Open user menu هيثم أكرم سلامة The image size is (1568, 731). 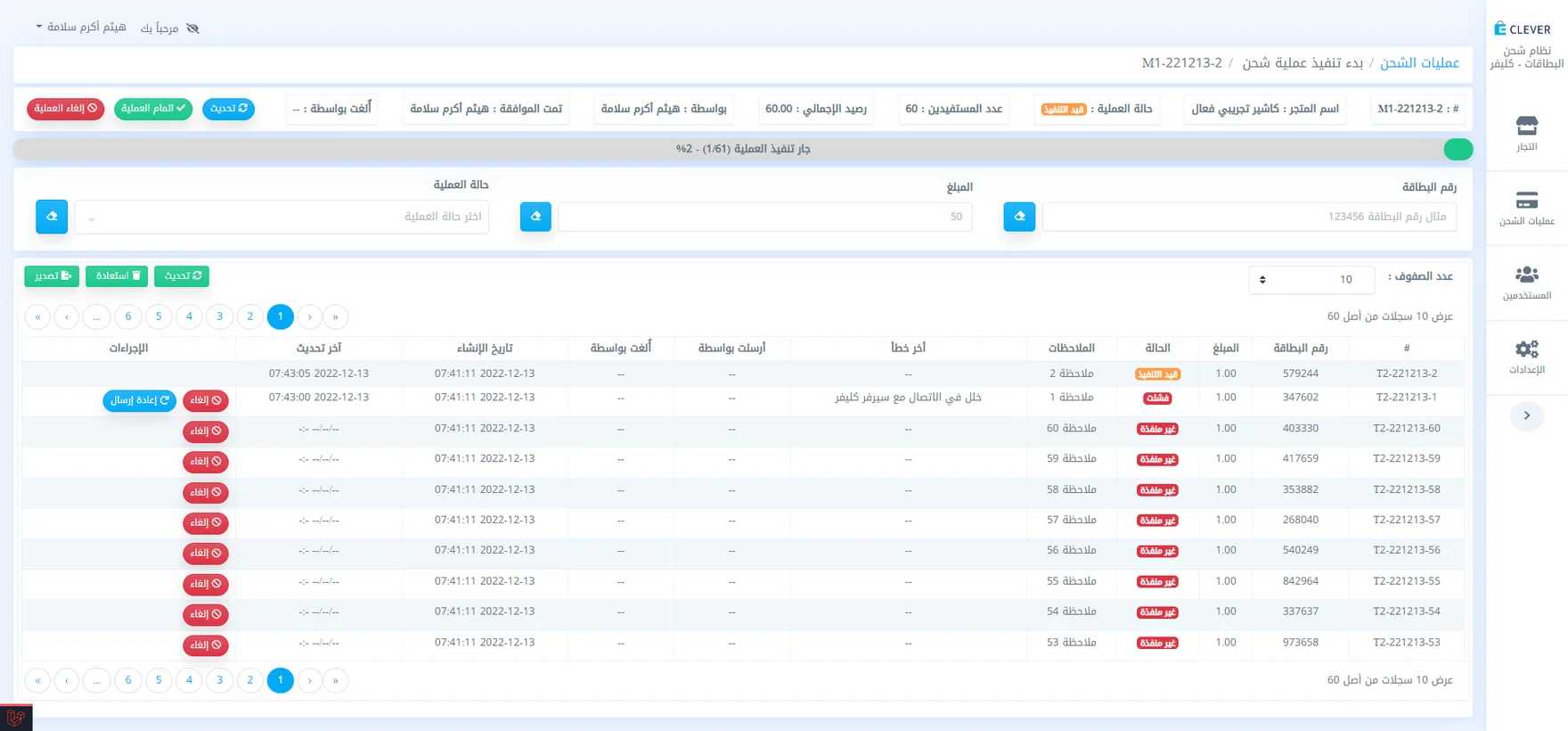click(x=81, y=28)
